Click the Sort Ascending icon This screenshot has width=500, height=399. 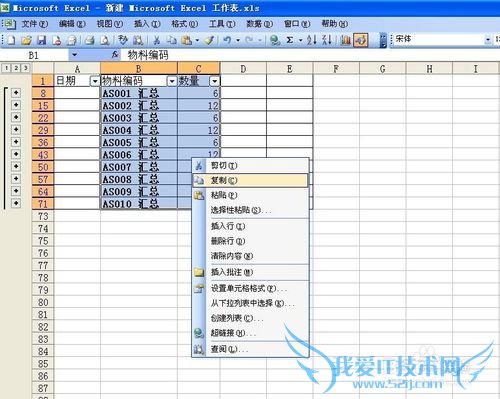[x=312, y=40]
